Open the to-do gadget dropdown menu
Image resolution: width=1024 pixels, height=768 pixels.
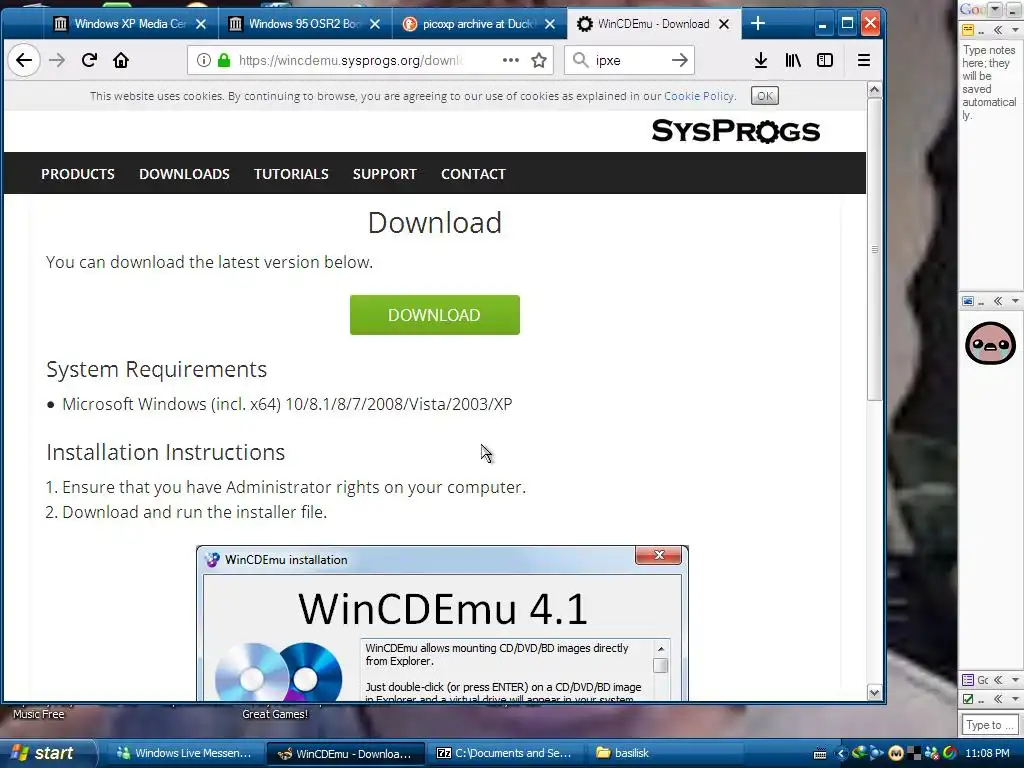tap(1015, 699)
